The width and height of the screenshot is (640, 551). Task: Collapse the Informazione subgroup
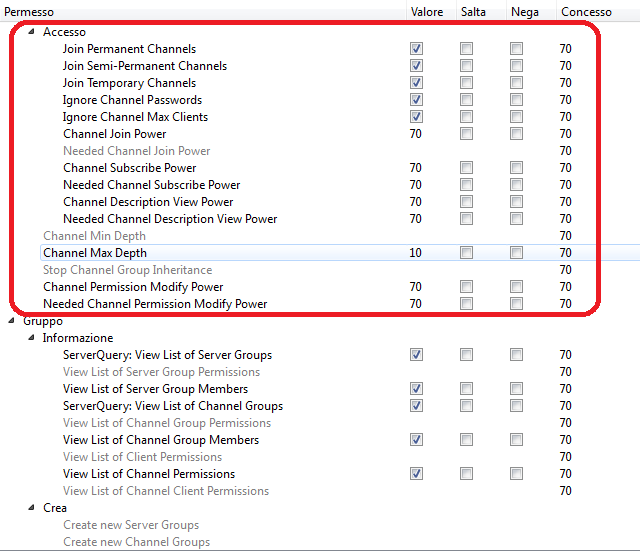coord(31,338)
